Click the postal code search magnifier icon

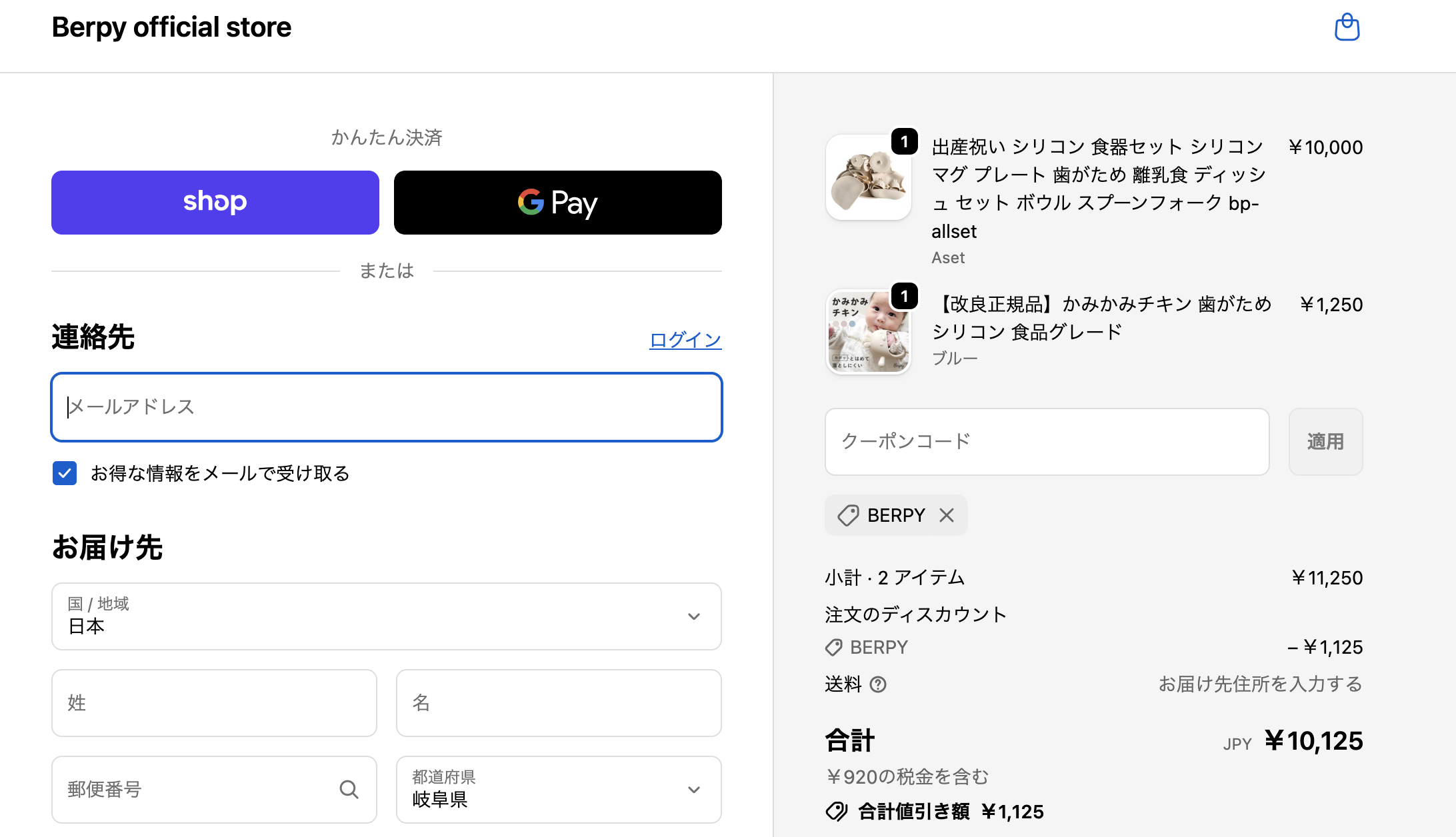coord(349,790)
